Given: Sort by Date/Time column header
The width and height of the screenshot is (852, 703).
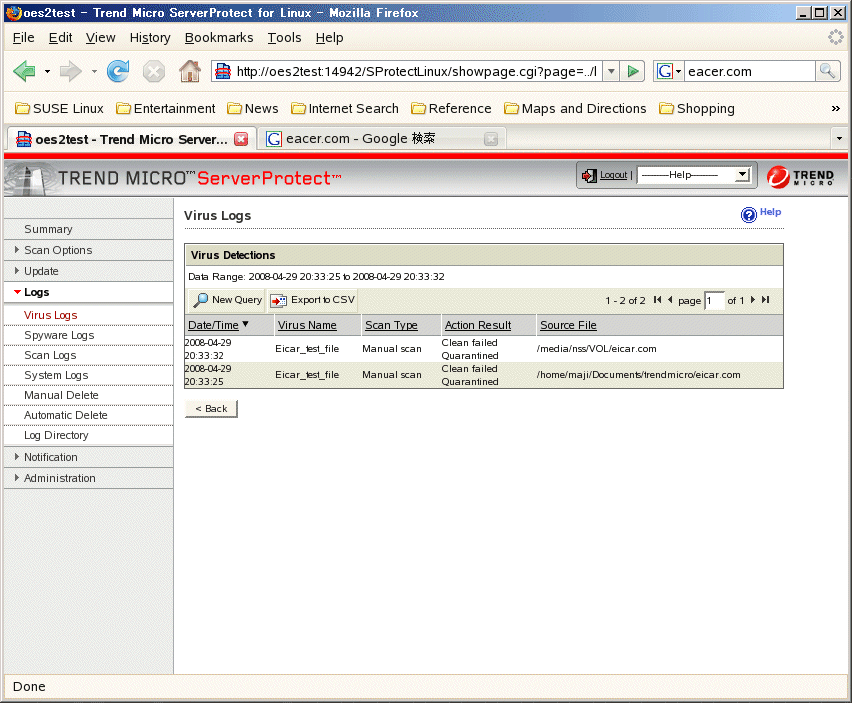Looking at the screenshot, I should (214, 325).
